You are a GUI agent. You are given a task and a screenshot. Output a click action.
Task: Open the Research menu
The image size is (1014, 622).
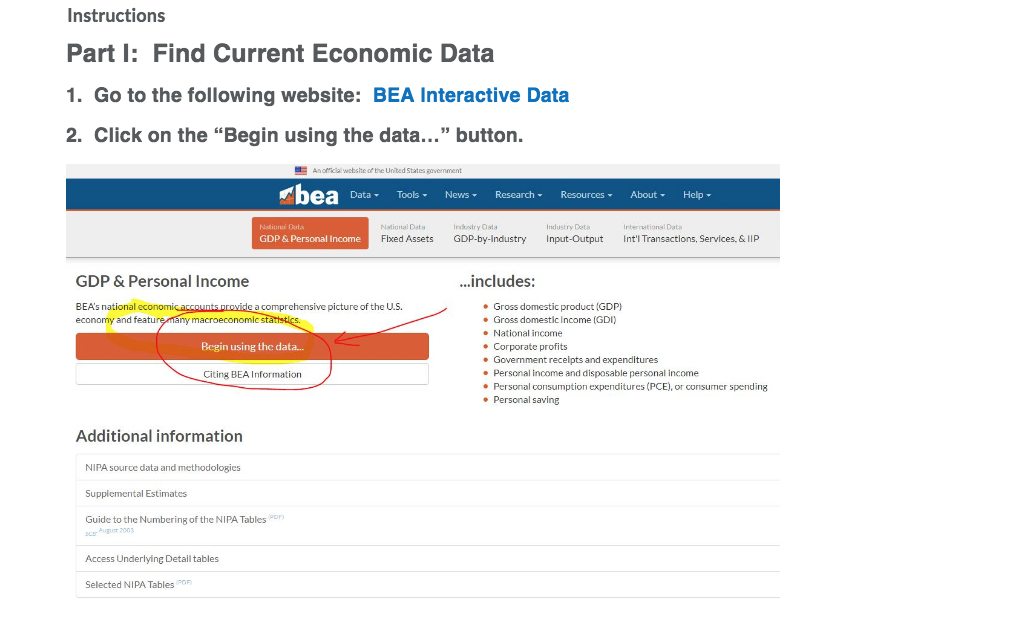click(x=519, y=195)
